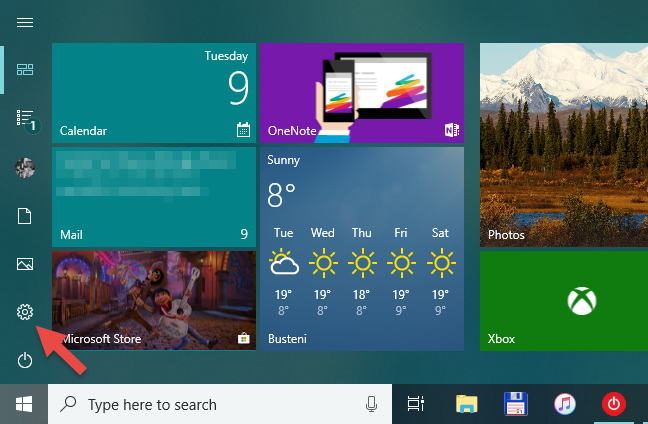648x424 pixels.
Task: Open the Settings gear icon
Action: pyautogui.click(x=25, y=312)
